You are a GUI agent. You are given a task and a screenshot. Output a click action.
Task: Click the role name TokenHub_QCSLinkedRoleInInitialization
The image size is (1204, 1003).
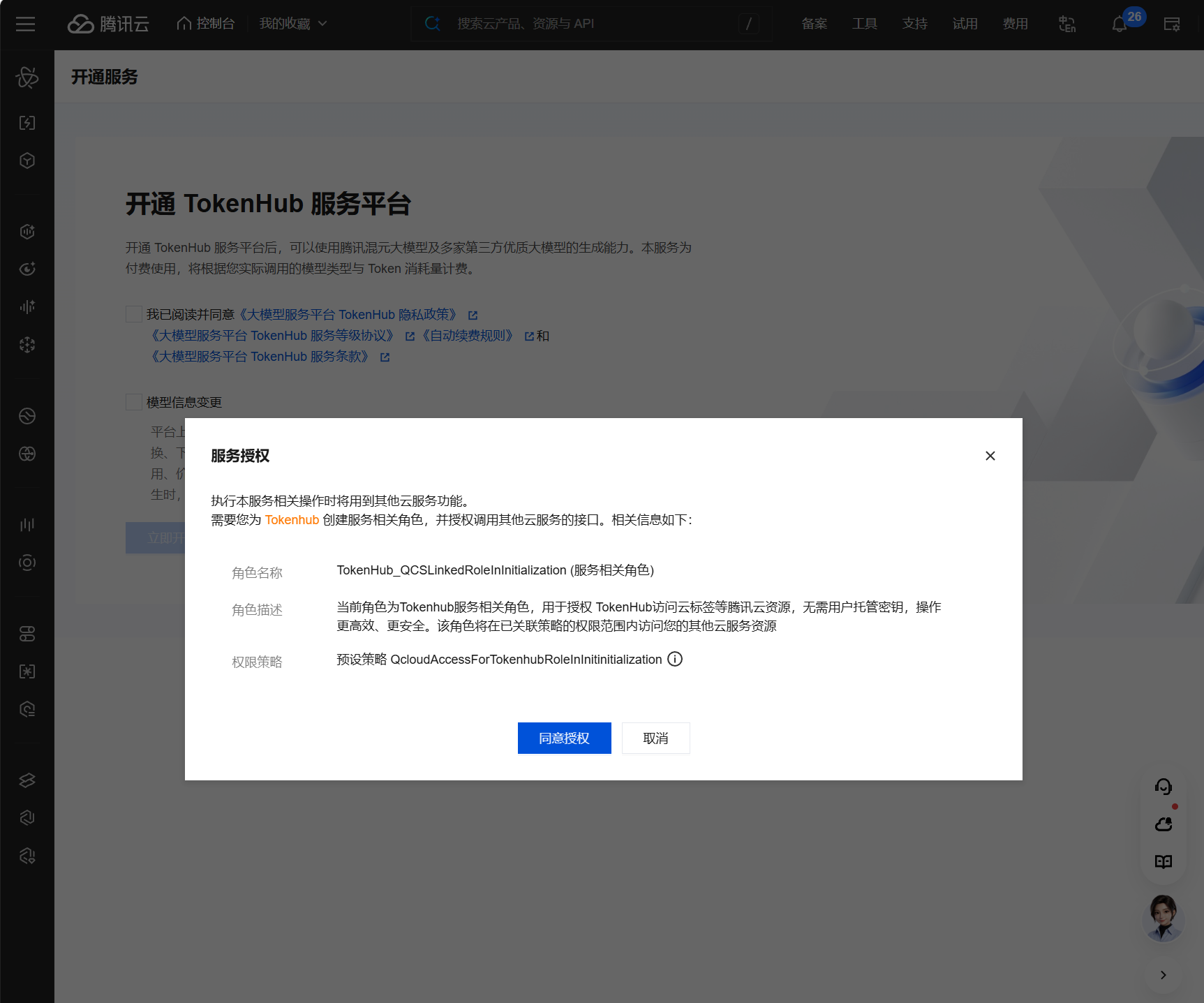[452, 570]
